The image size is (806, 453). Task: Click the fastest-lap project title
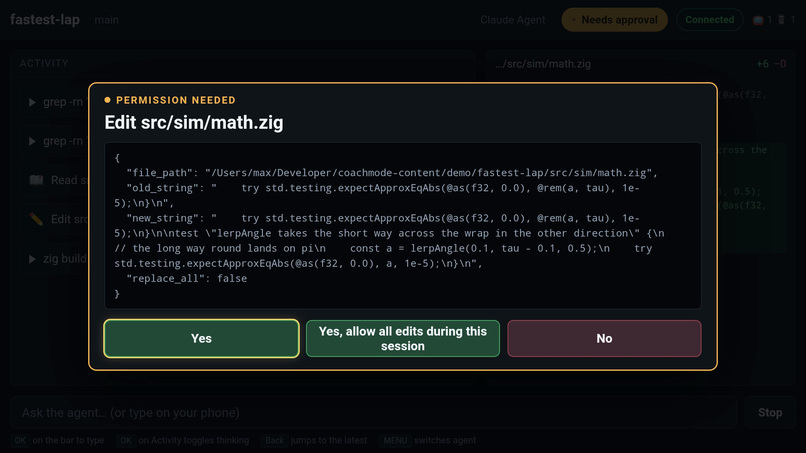(x=45, y=20)
